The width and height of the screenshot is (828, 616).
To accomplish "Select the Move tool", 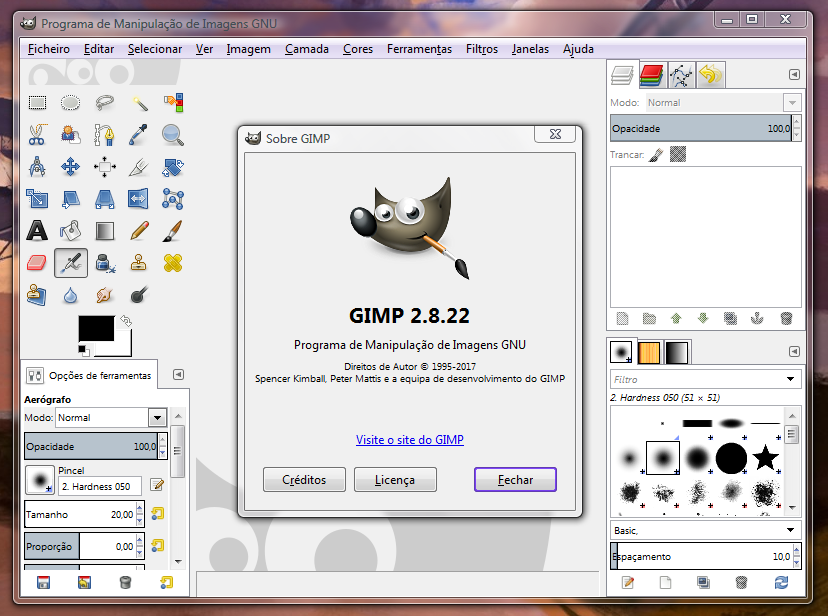I will [x=70, y=167].
